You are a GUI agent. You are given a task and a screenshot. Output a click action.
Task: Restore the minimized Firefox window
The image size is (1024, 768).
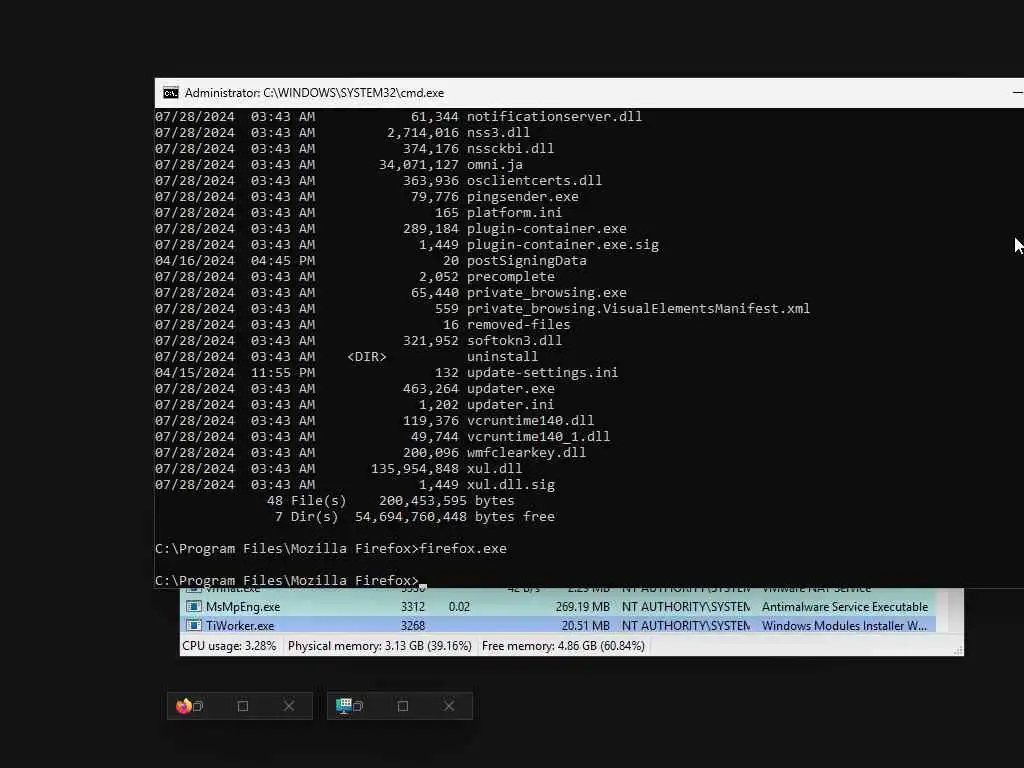click(x=199, y=706)
